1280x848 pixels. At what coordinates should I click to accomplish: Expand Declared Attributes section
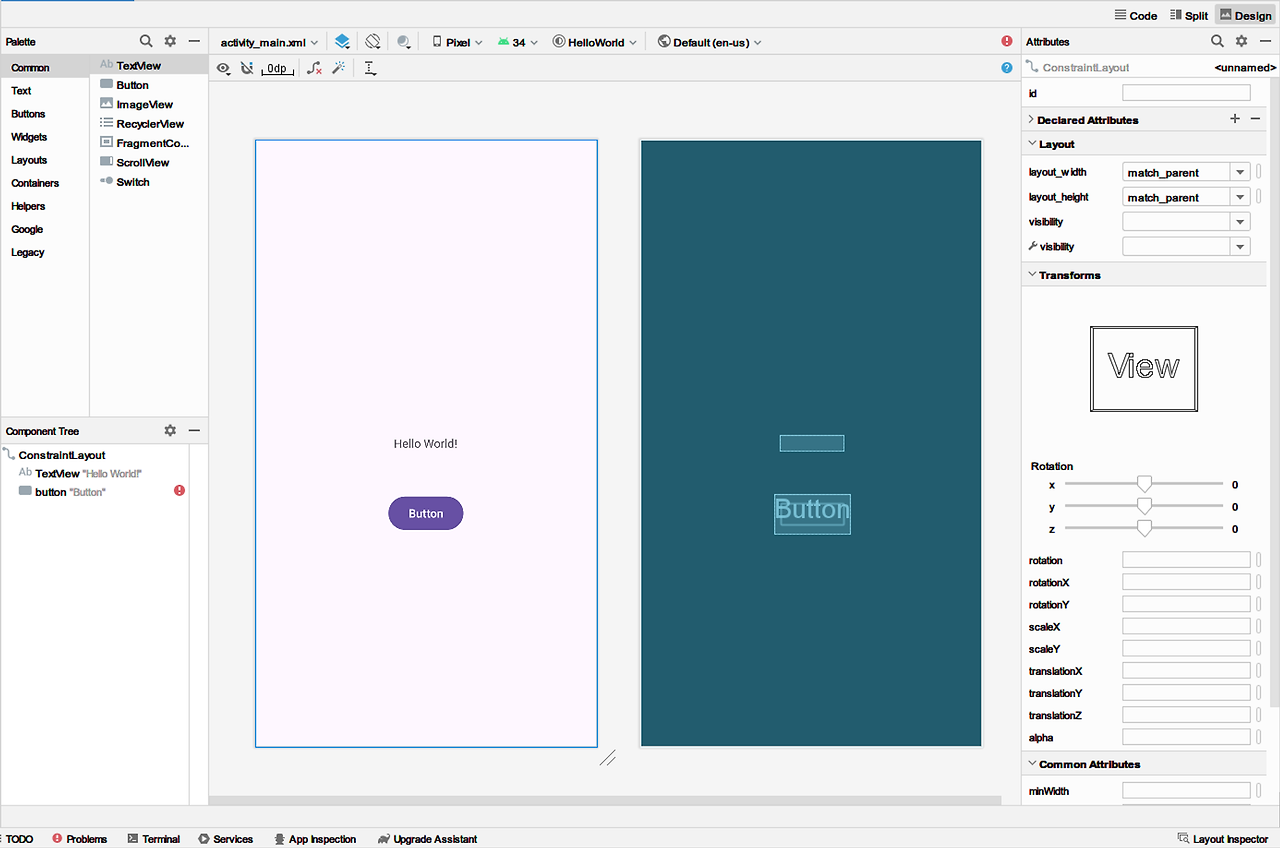[1031, 119]
